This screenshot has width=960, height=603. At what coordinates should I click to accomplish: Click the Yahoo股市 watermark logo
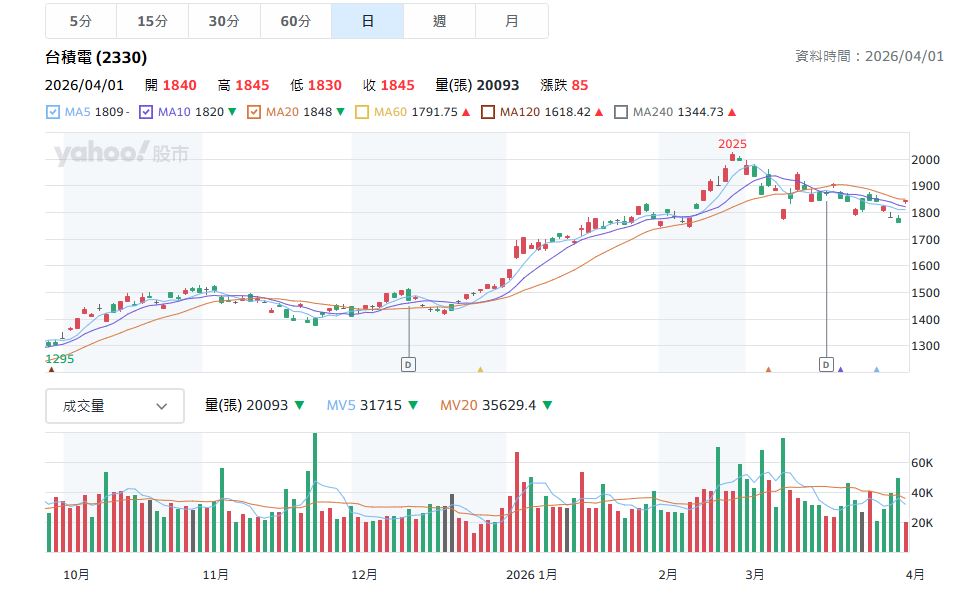tap(121, 153)
